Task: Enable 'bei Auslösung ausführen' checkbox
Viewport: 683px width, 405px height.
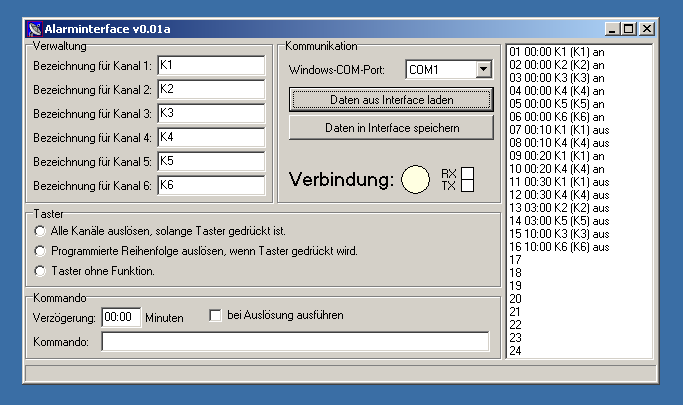Action: click(215, 316)
